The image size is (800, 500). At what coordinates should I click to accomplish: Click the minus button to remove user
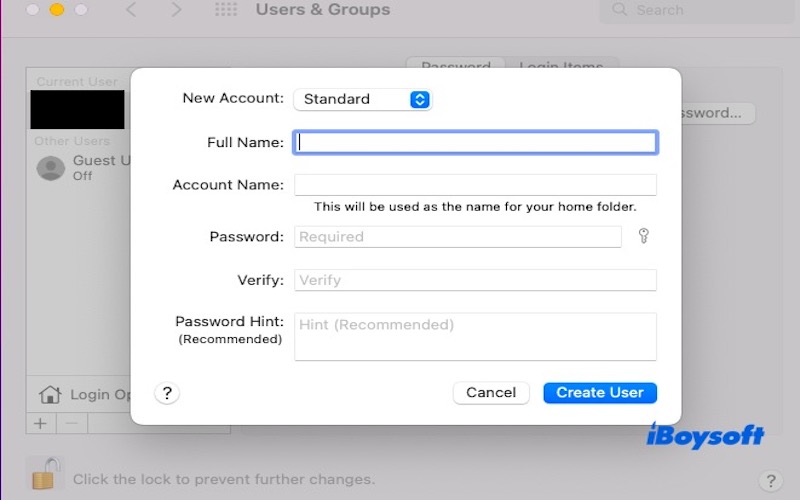coord(70,423)
